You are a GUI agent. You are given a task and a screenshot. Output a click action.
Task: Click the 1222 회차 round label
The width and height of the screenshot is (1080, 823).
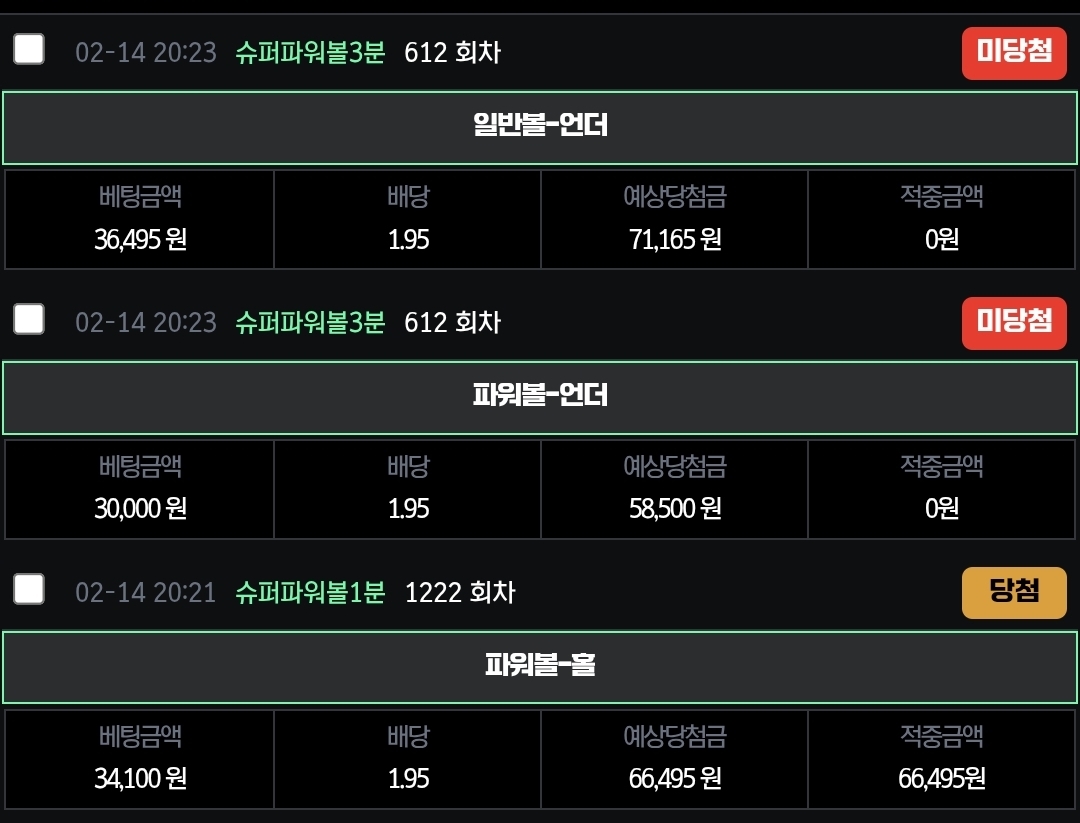pyautogui.click(x=460, y=592)
